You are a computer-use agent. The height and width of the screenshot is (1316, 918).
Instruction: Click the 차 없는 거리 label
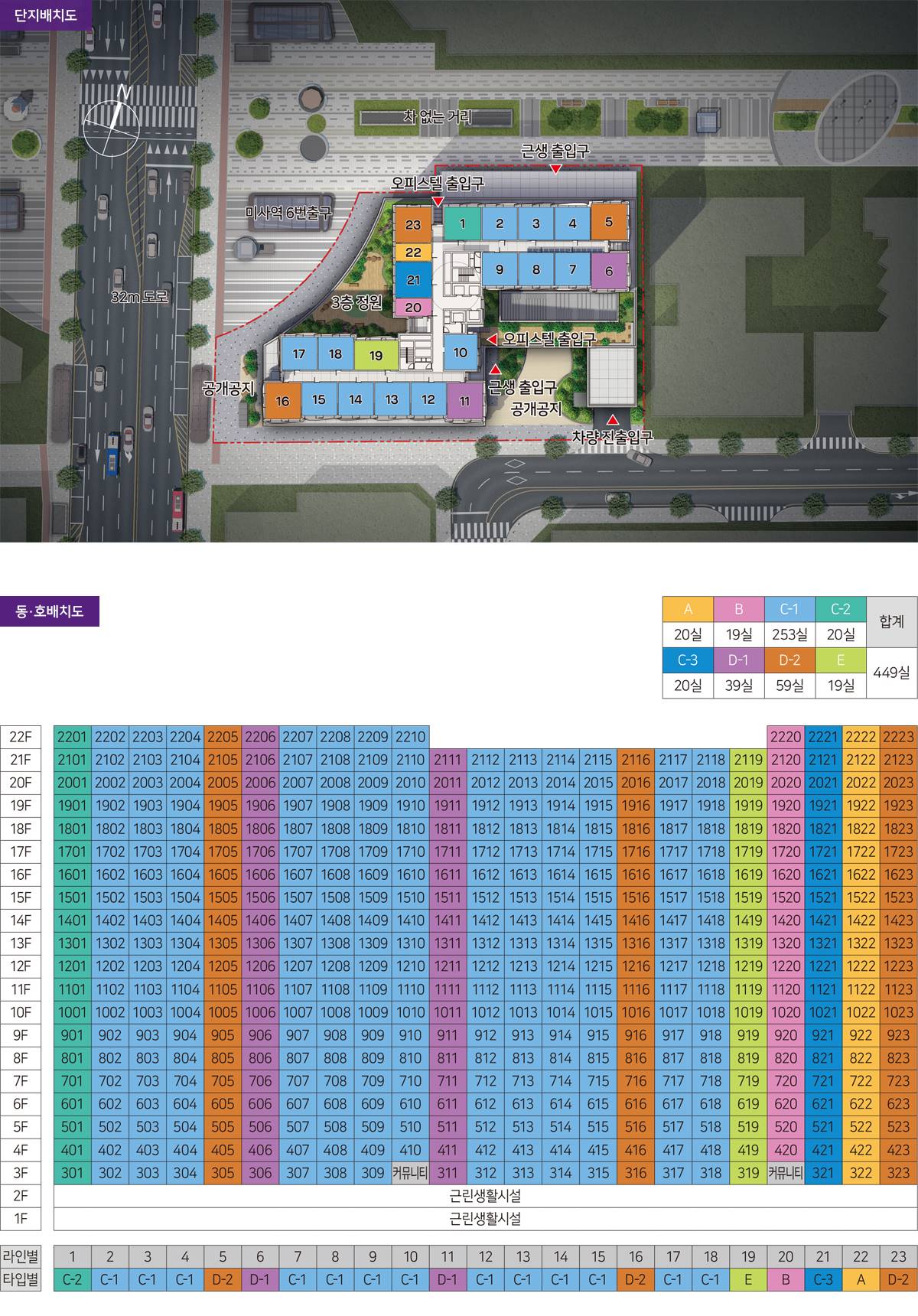pos(438,117)
